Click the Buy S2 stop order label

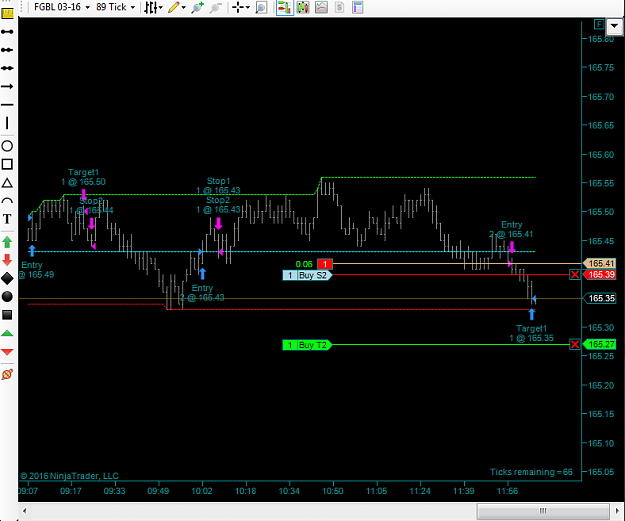coord(307,275)
